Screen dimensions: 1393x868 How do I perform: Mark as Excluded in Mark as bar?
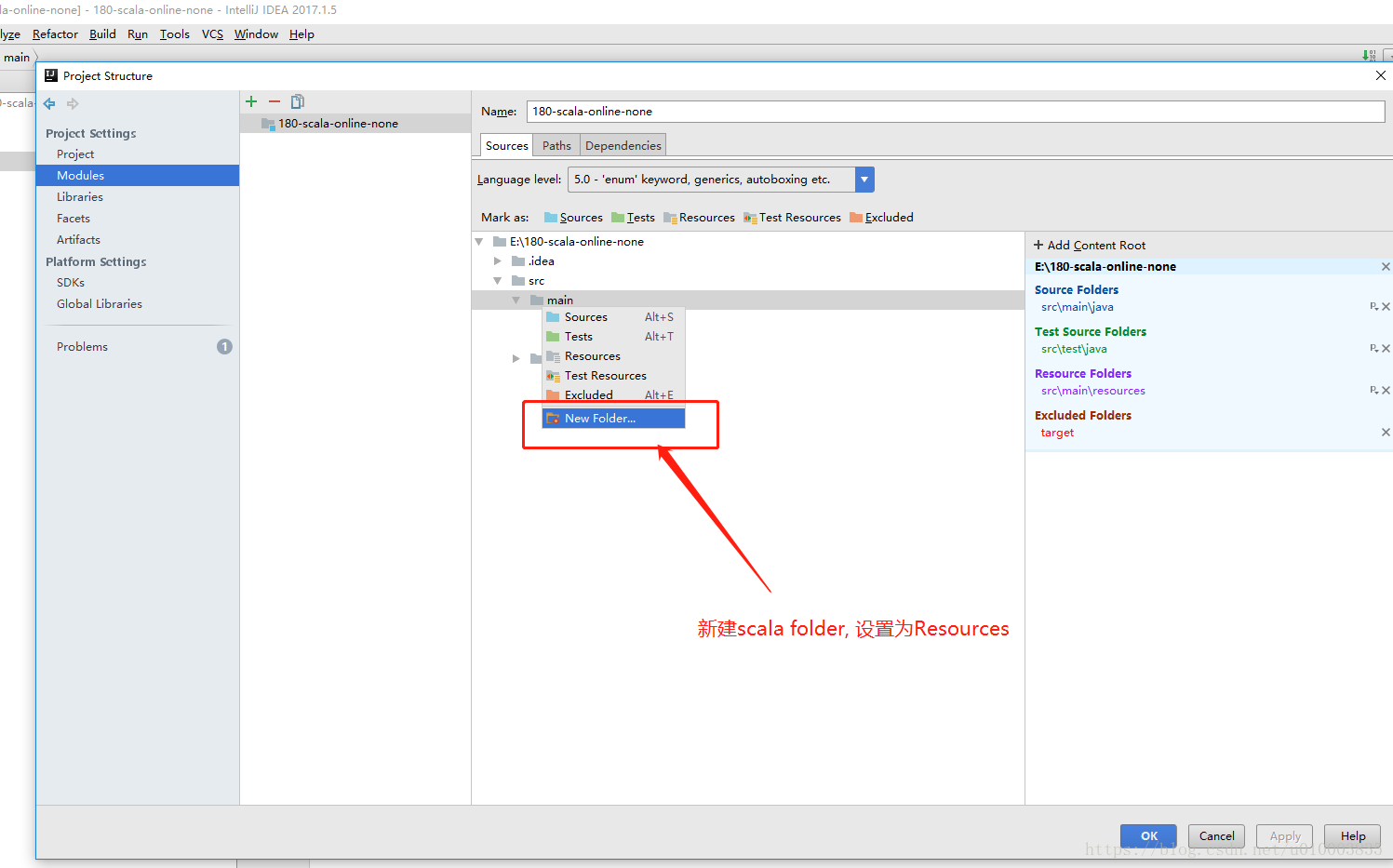click(x=881, y=218)
